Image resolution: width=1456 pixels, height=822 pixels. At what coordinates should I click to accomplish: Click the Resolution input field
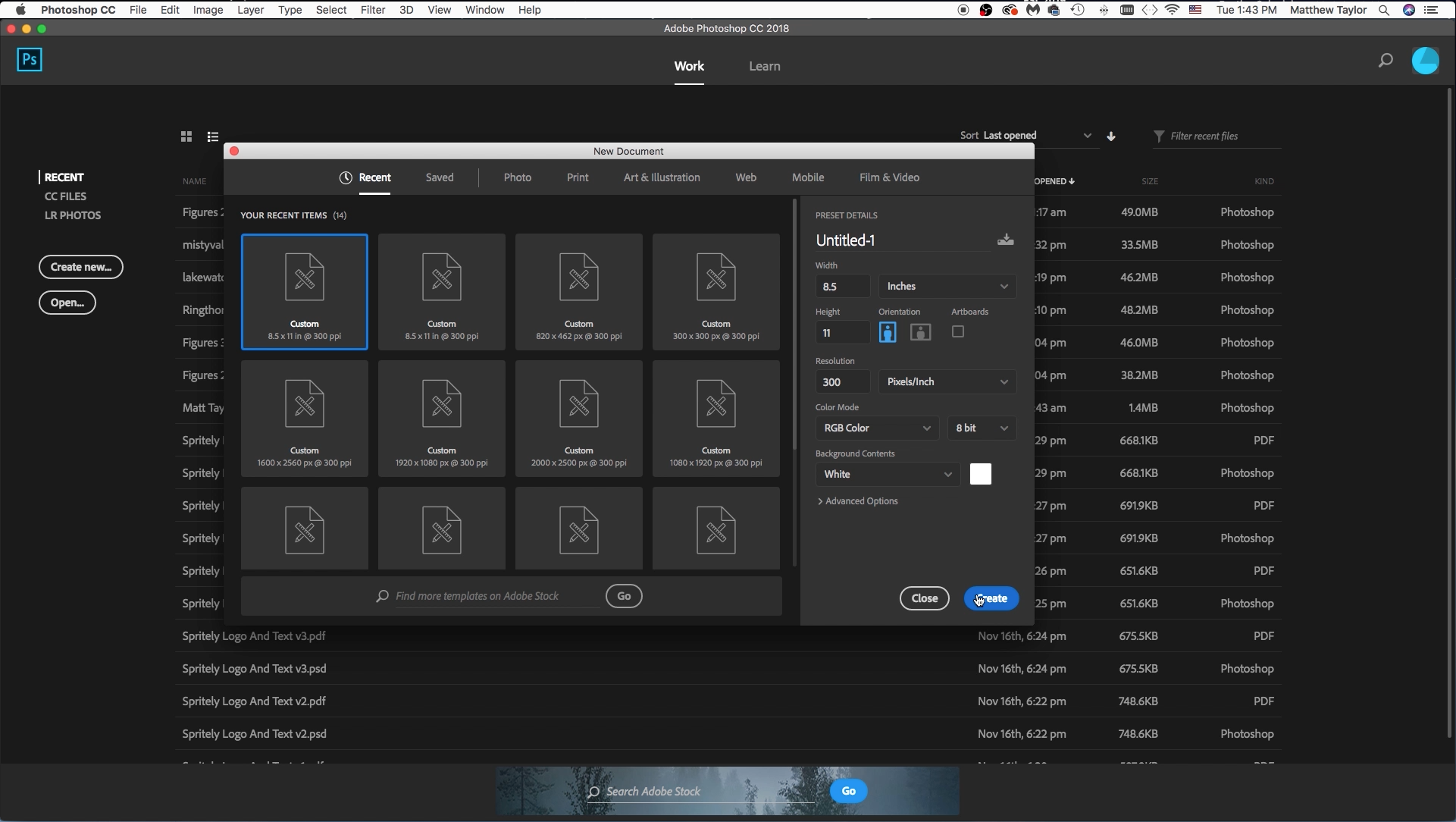point(843,382)
